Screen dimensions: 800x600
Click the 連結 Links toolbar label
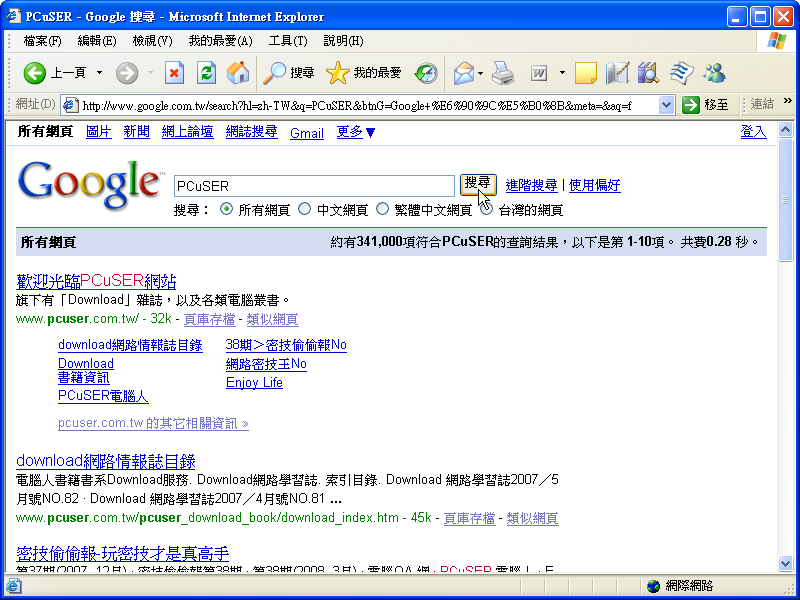coord(762,105)
